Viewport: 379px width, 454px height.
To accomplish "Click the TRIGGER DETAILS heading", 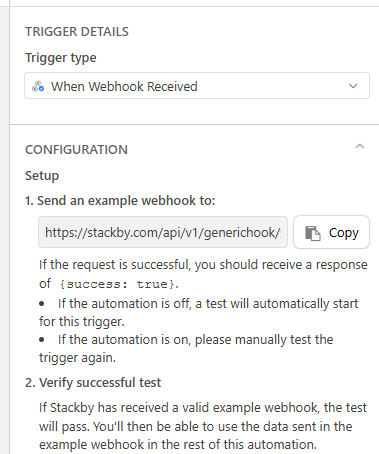I will tap(77, 32).
